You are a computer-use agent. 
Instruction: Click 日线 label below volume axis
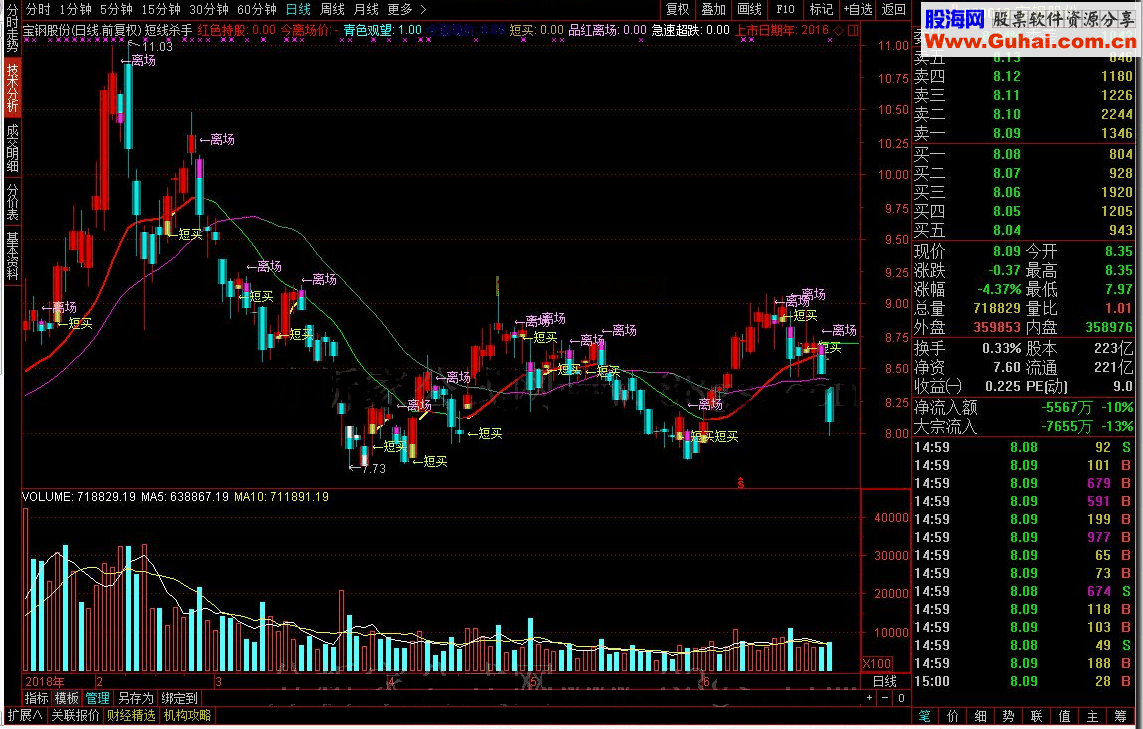click(885, 681)
